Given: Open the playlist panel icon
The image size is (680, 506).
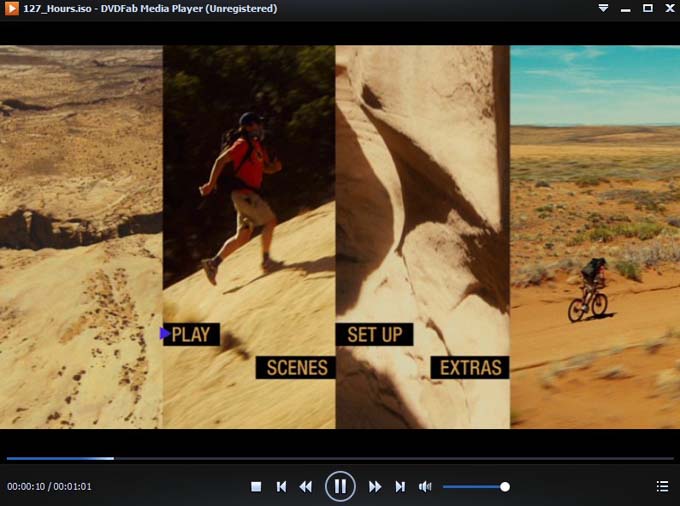Looking at the screenshot, I should click(x=662, y=486).
